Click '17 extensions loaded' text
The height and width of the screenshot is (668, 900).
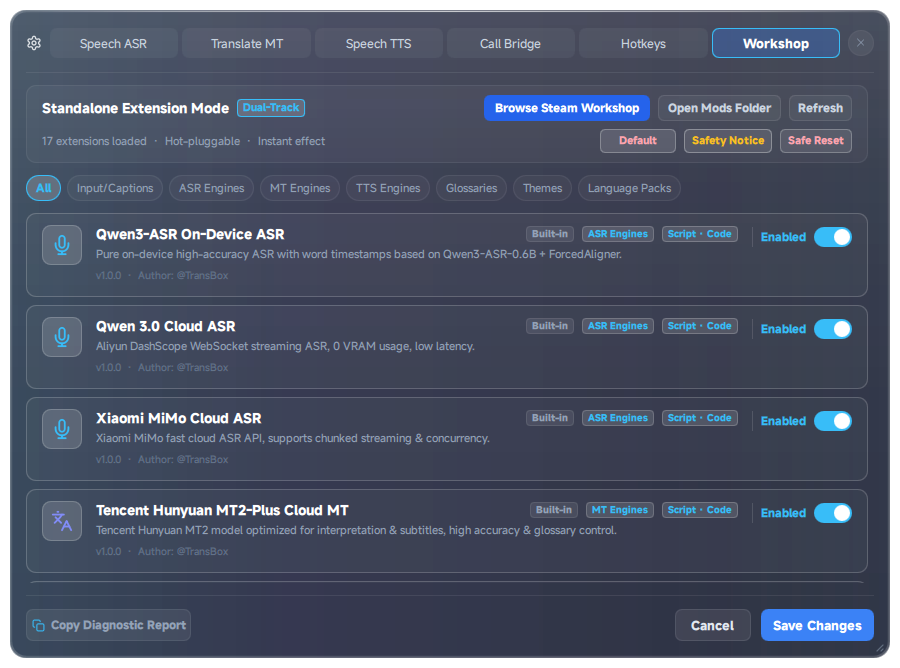point(94,141)
